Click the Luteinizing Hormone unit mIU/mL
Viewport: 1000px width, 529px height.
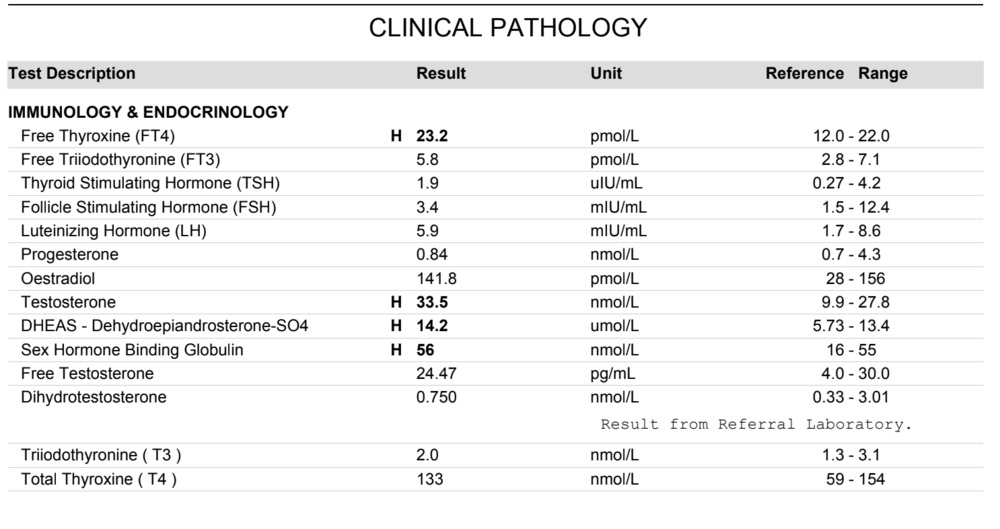pos(618,231)
